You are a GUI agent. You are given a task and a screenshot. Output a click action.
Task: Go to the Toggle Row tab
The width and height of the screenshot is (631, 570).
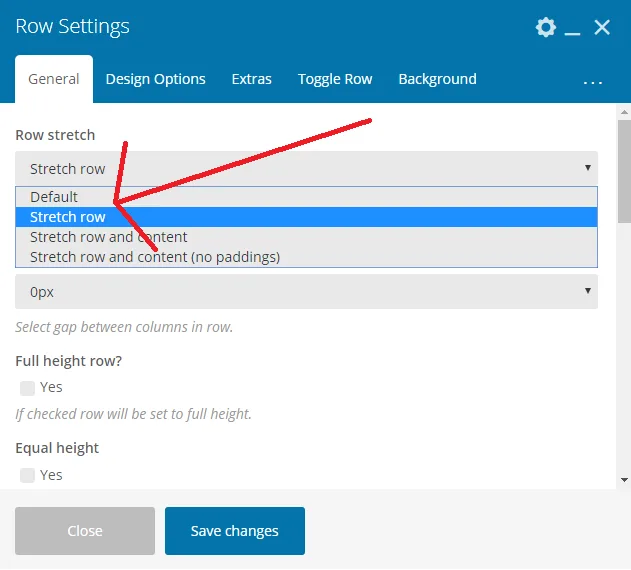pyautogui.click(x=335, y=79)
